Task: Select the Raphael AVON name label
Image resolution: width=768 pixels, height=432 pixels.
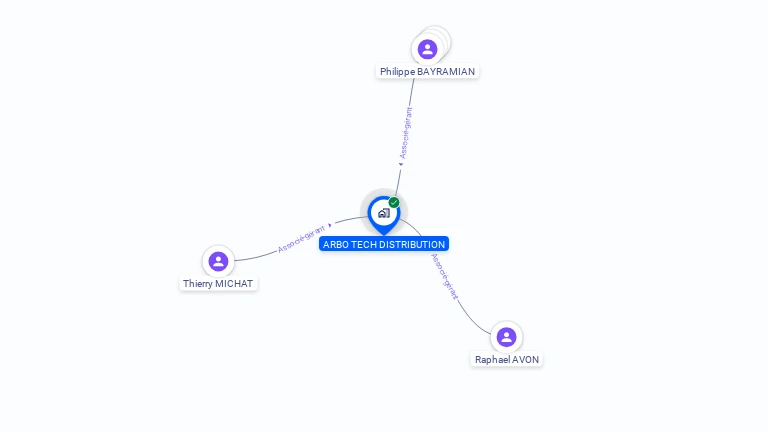Action: point(506,360)
